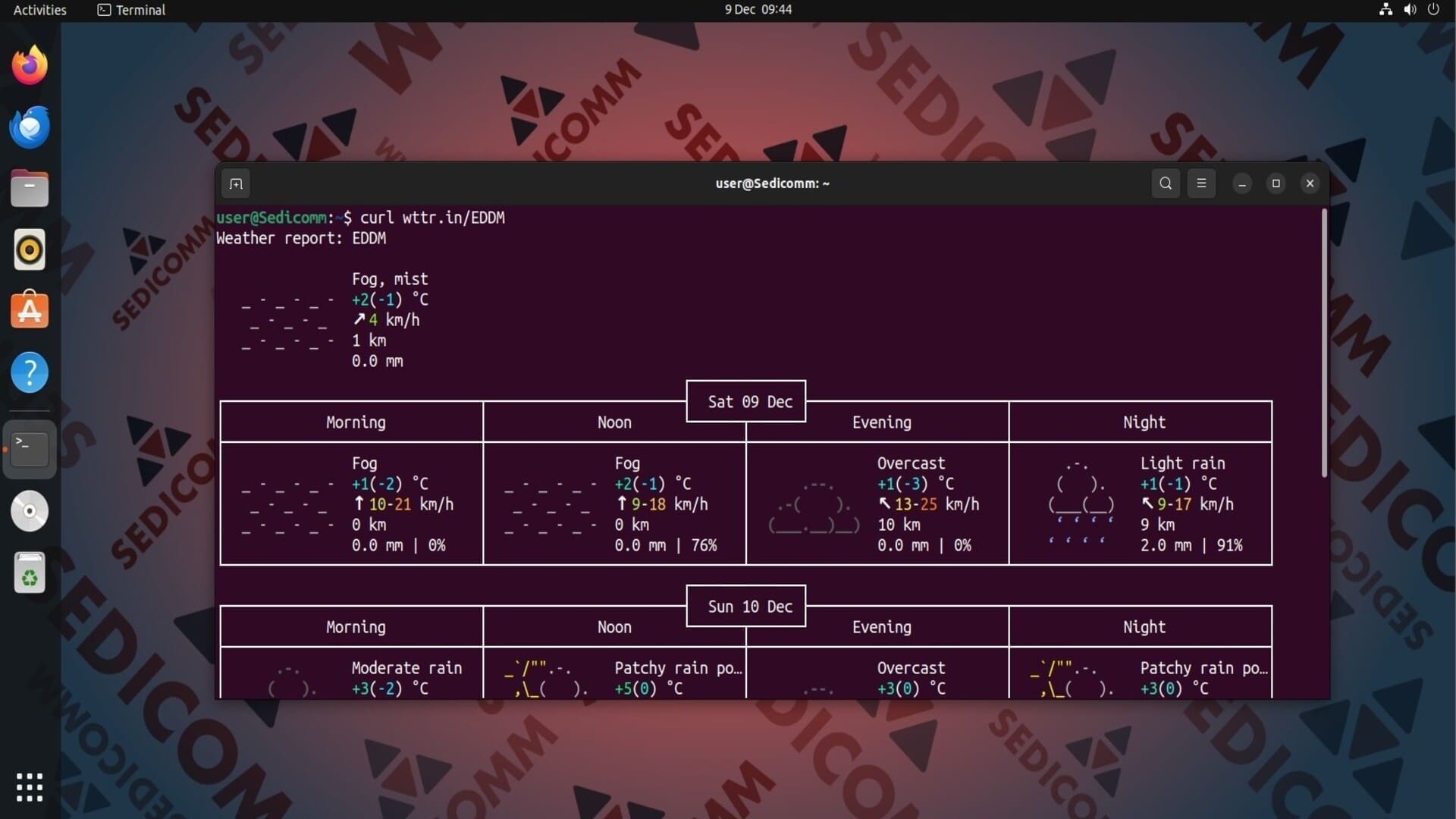The height and width of the screenshot is (819, 1456).
Task: Click the 'Sun 10 Dec' date header
Action: point(750,607)
